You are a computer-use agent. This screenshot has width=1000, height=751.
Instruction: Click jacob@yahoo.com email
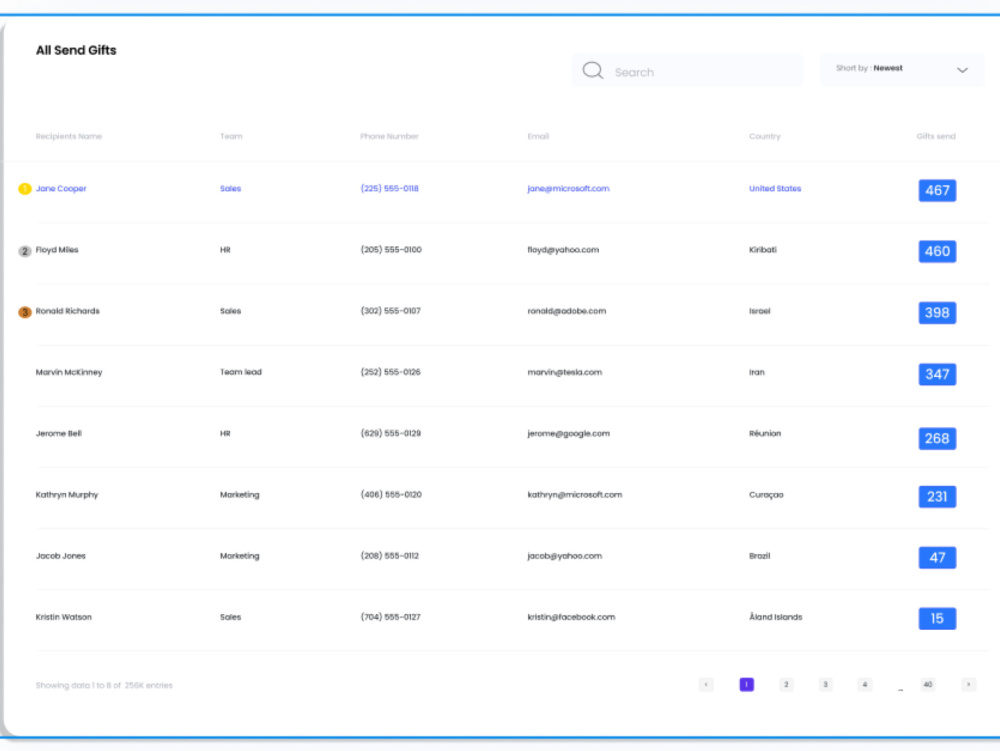[564, 556]
